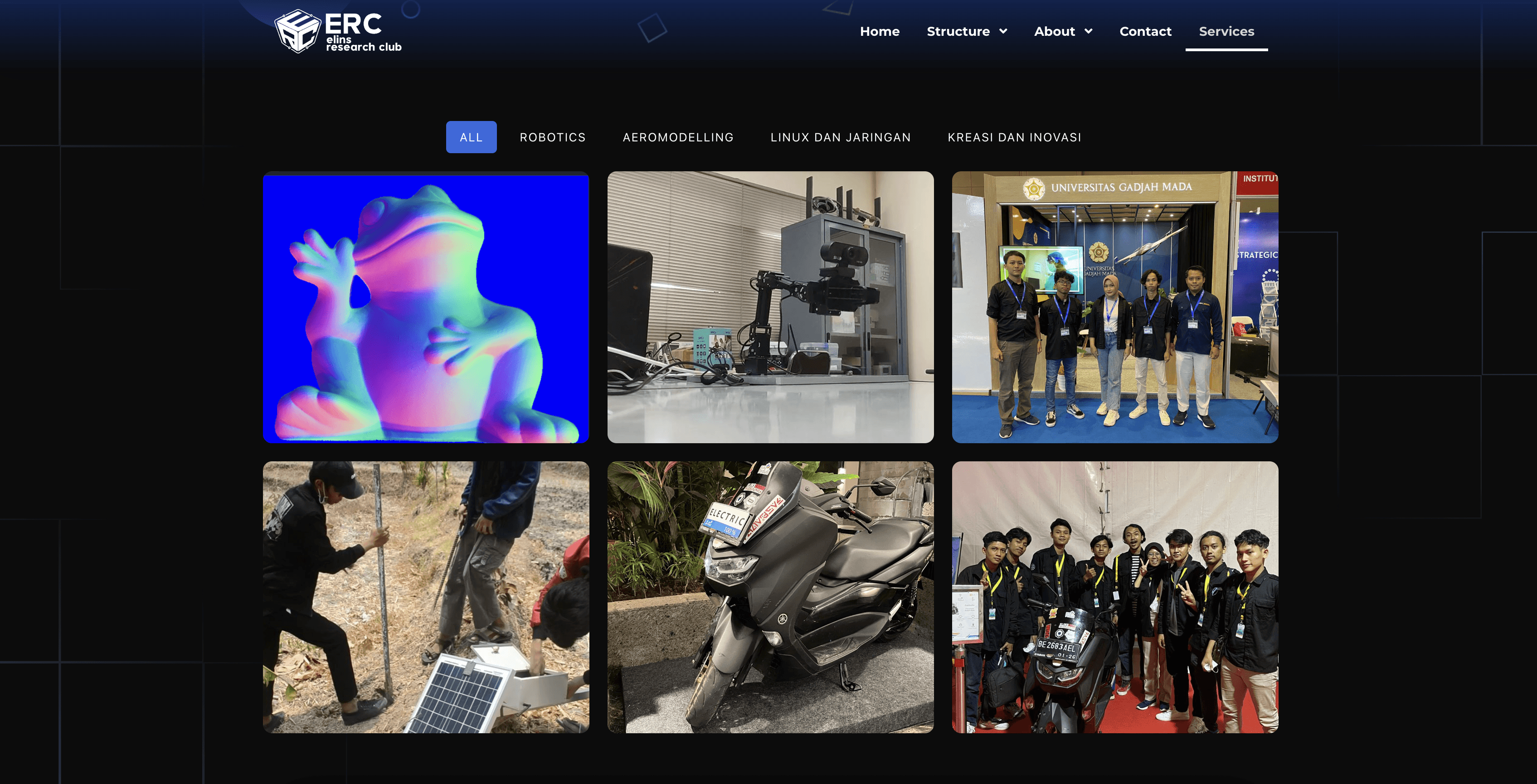Select the ALL filter button
Viewport: 1537px width, 784px height.
click(471, 137)
